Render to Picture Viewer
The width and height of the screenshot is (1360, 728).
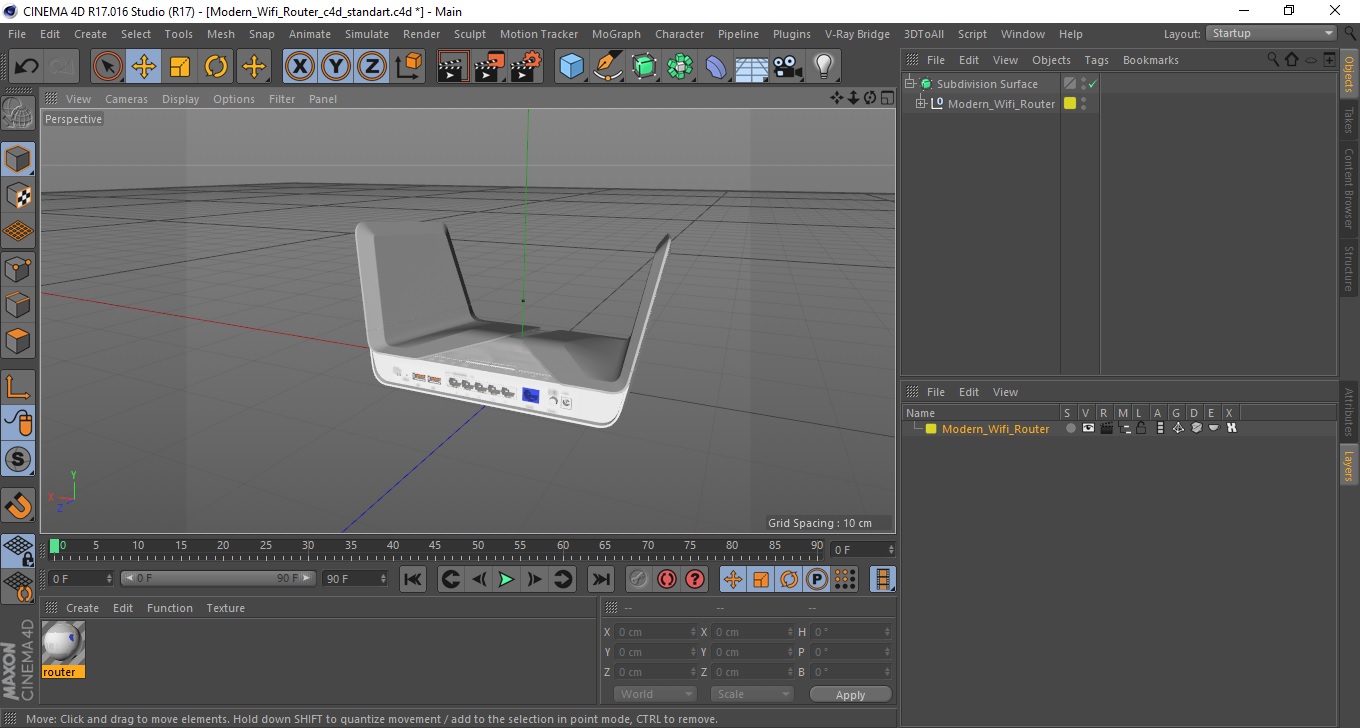coord(490,67)
